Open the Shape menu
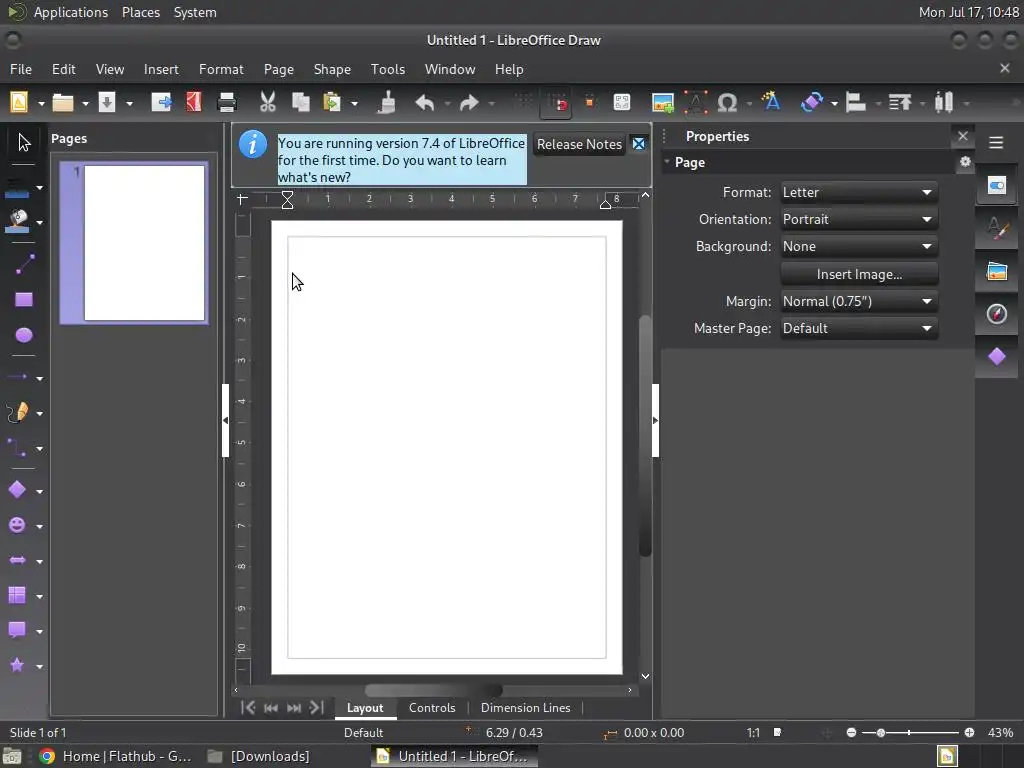The width and height of the screenshot is (1024, 768). (332, 69)
